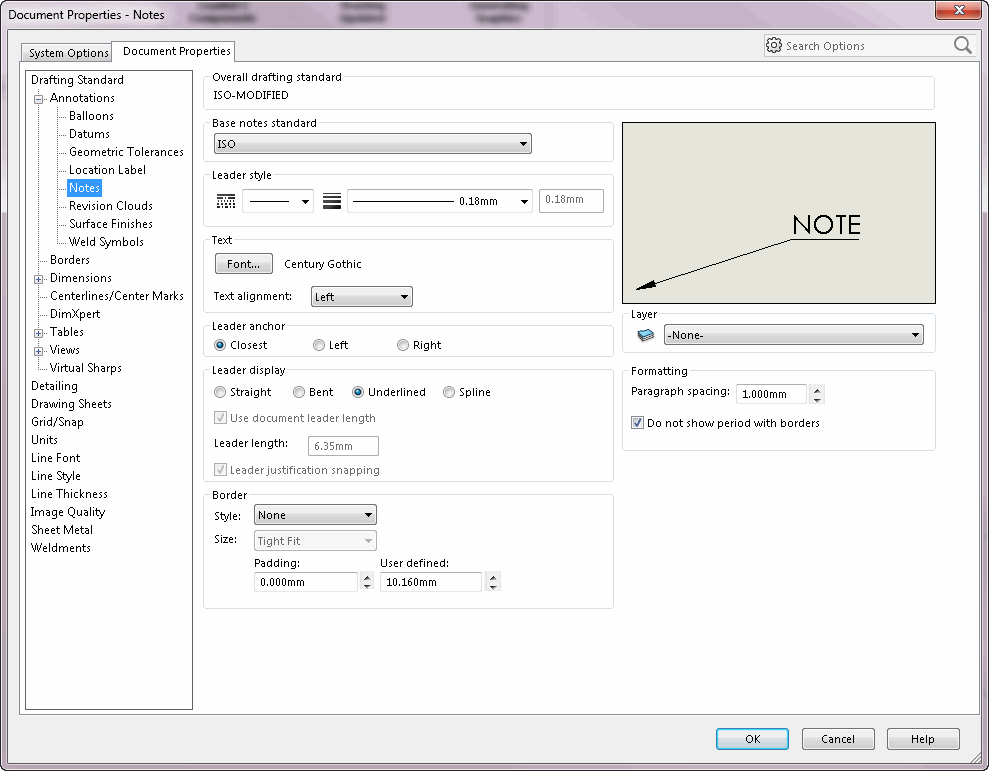Open Line Font settings
The width and height of the screenshot is (989, 771).
pyautogui.click(x=56, y=458)
